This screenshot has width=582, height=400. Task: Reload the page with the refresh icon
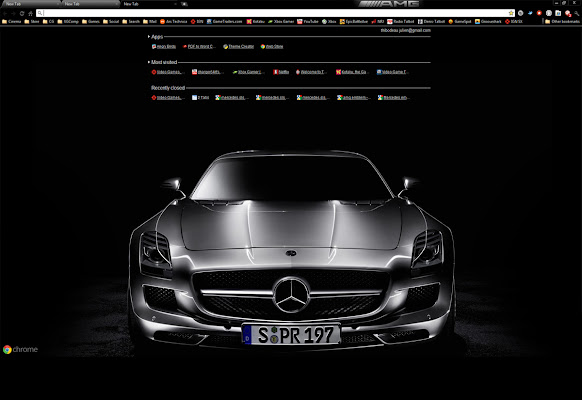point(22,13)
